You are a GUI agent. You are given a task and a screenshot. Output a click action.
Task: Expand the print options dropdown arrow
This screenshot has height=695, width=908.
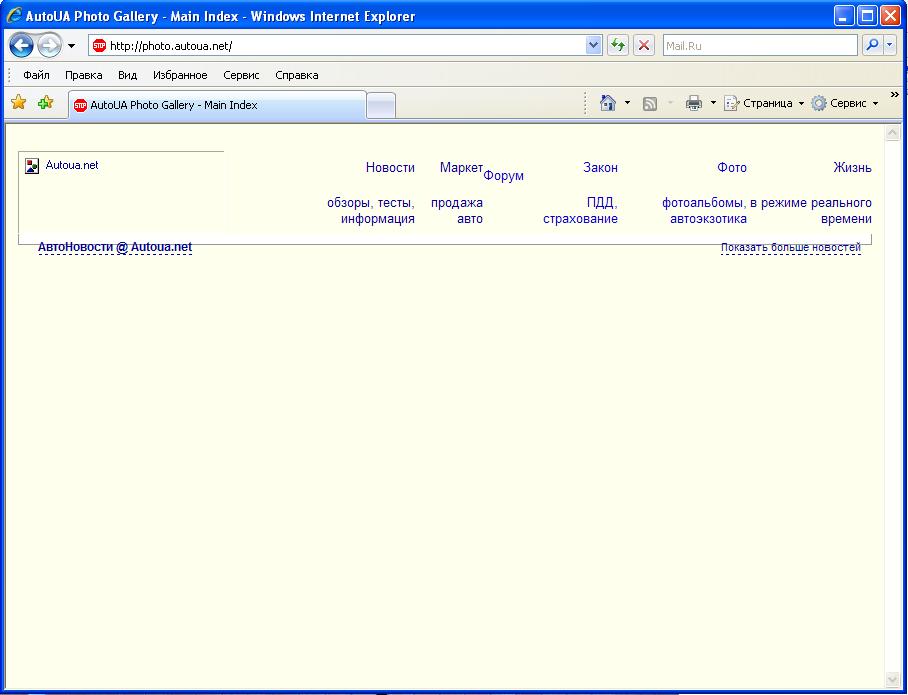713,103
